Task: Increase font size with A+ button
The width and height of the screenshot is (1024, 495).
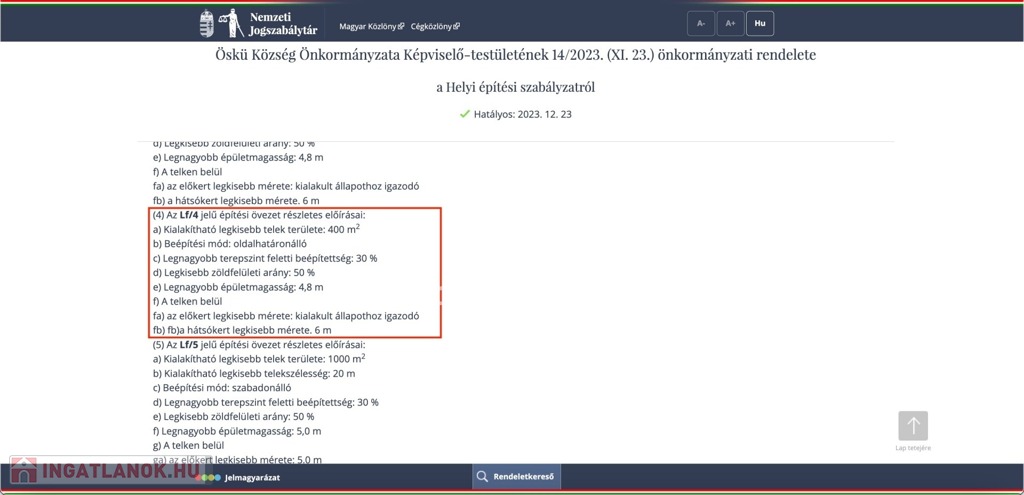Action: pos(730,23)
